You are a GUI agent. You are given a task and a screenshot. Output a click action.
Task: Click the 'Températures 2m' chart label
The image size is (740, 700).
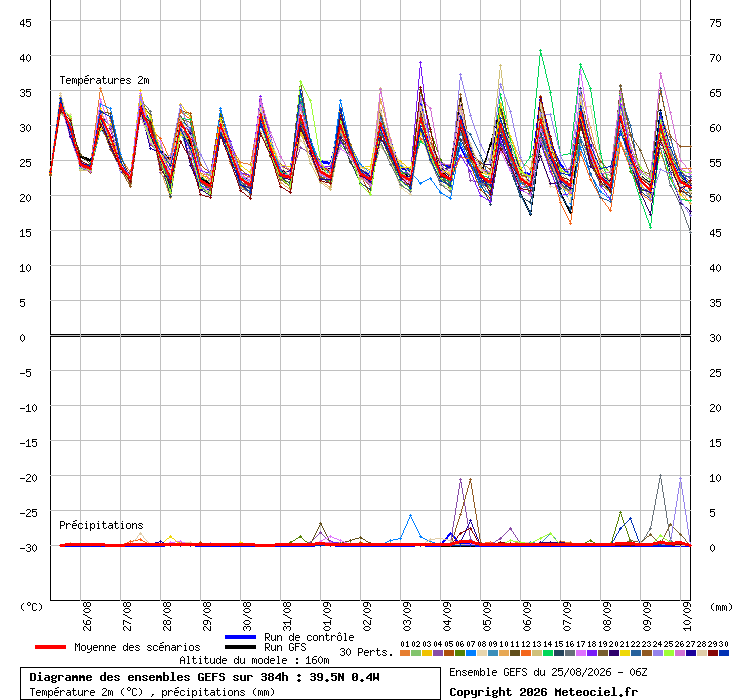(x=104, y=80)
